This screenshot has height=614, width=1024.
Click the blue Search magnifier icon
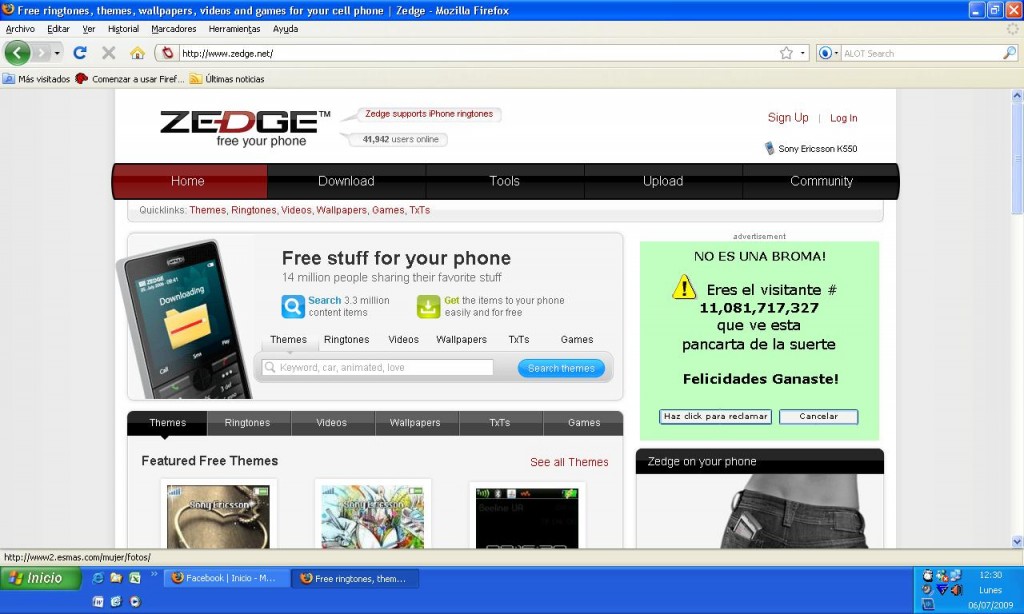click(x=293, y=306)
